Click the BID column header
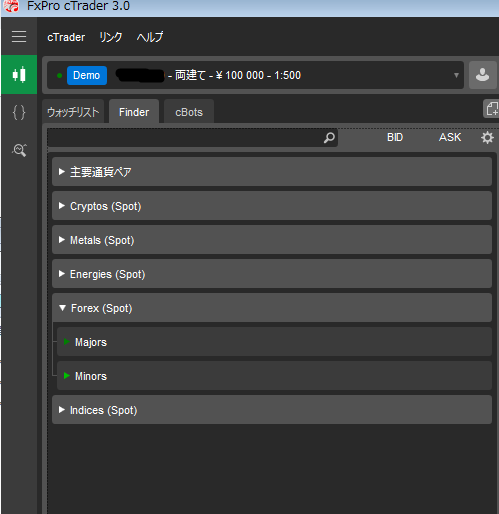 tap(395, 137)
